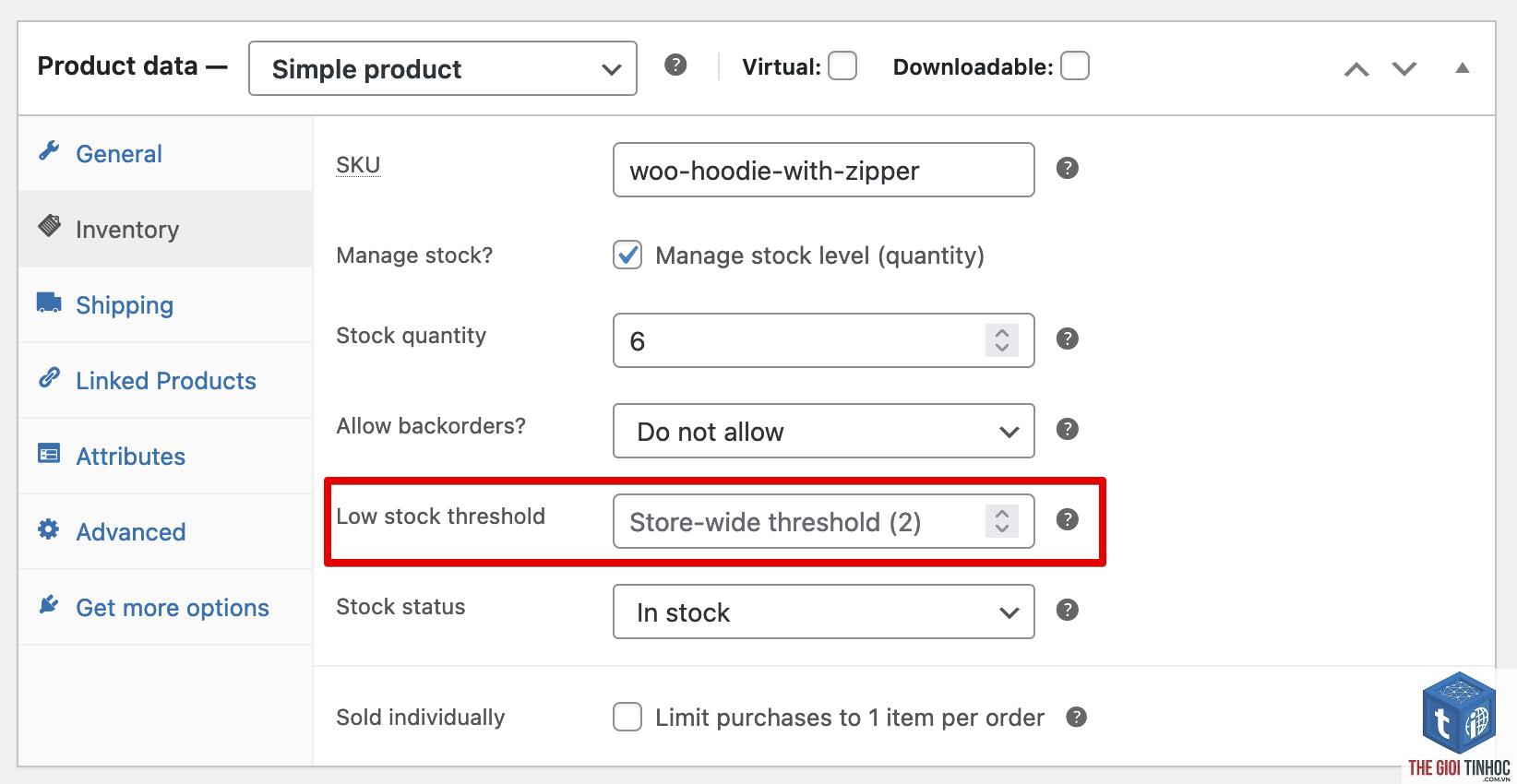1517x784 pixels.
Task: Click the SKU label text
Action: [358, 165]
